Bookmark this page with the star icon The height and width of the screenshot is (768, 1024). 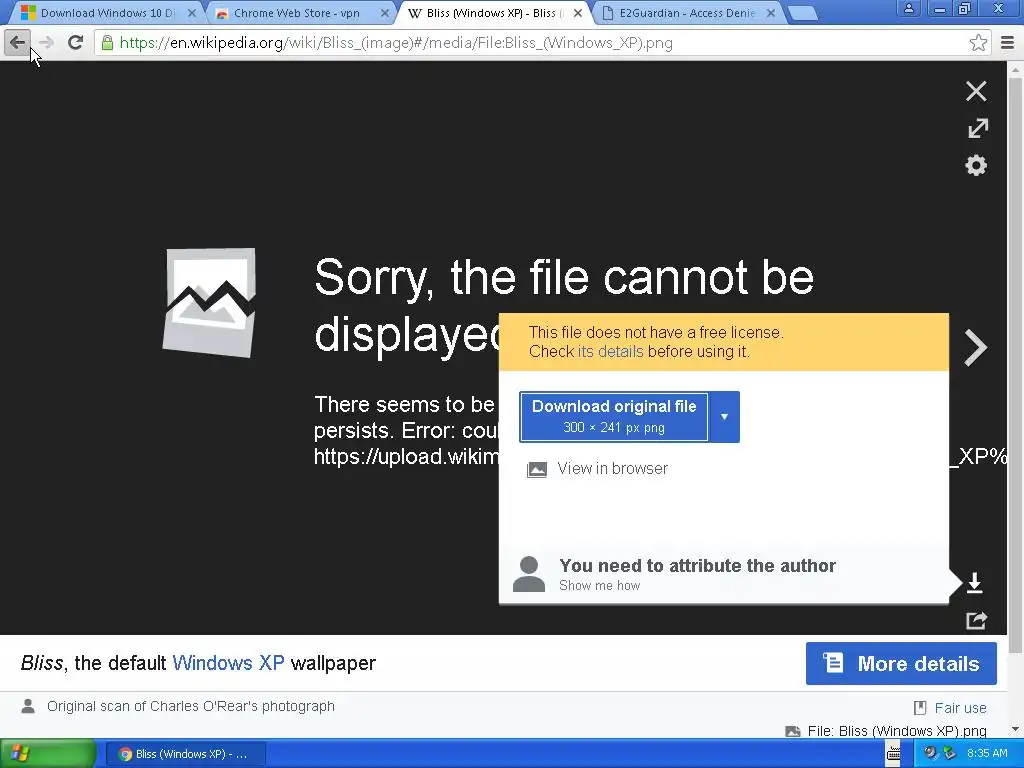[978, 43]
